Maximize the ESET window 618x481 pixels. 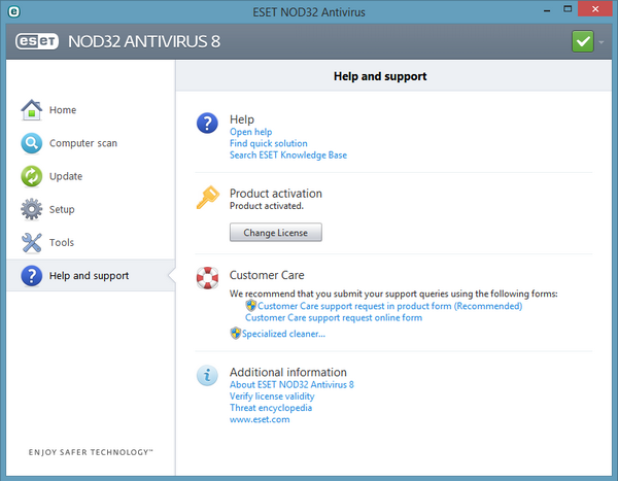tap(568, 9)
